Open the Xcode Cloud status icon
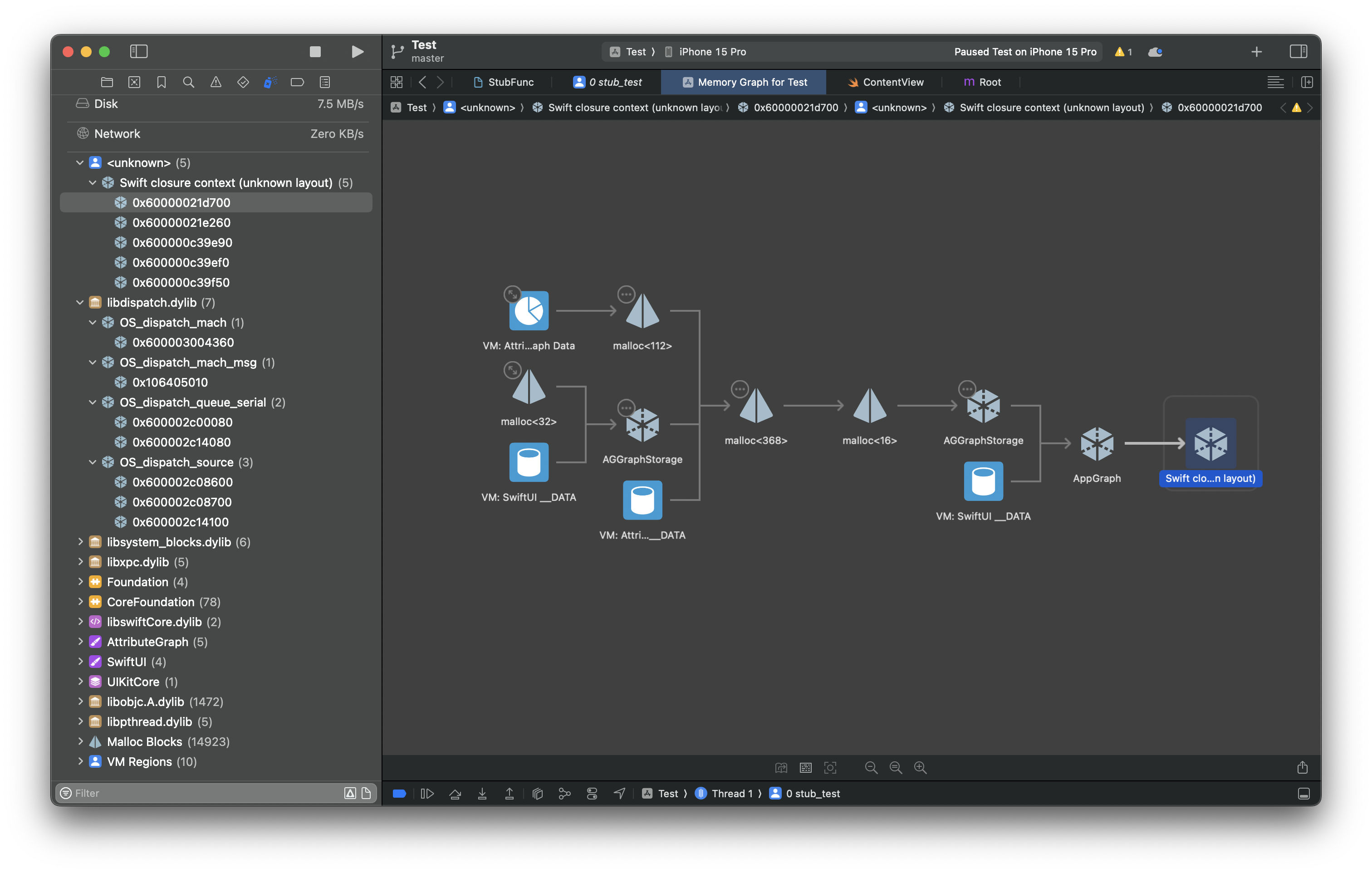 pos(1155,52)
